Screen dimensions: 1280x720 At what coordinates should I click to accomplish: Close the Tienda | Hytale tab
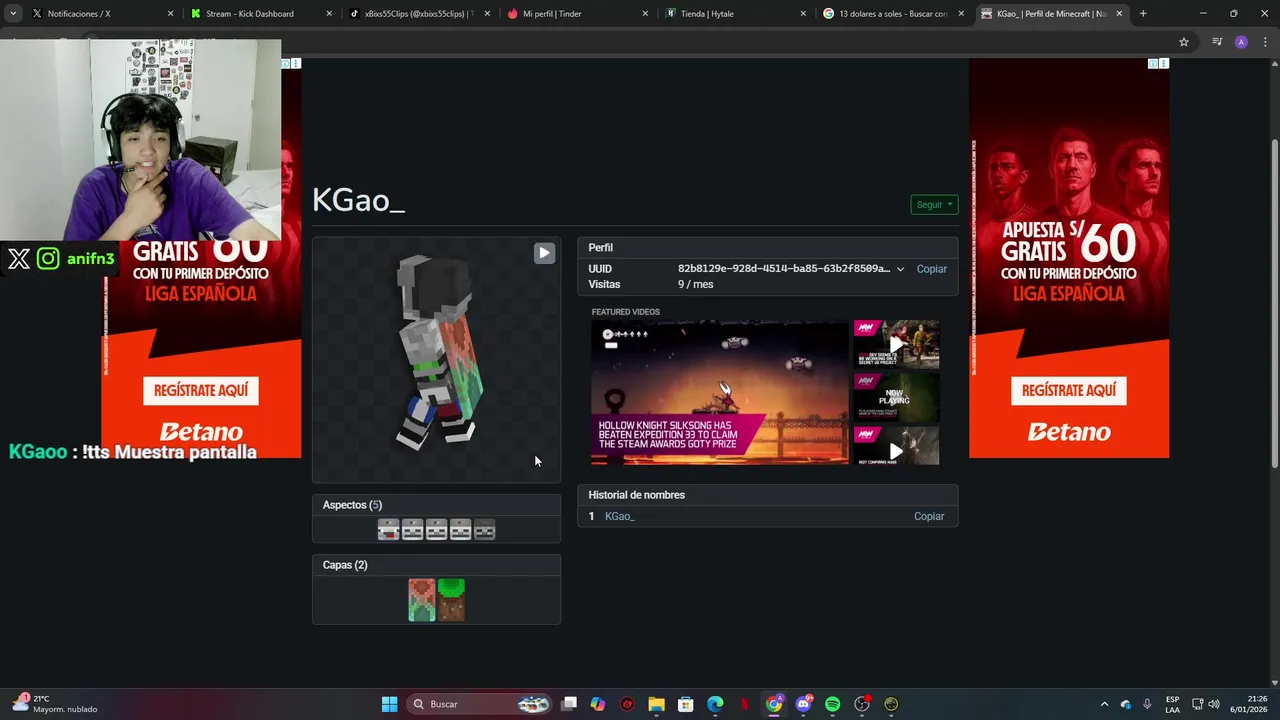(803, 14)
